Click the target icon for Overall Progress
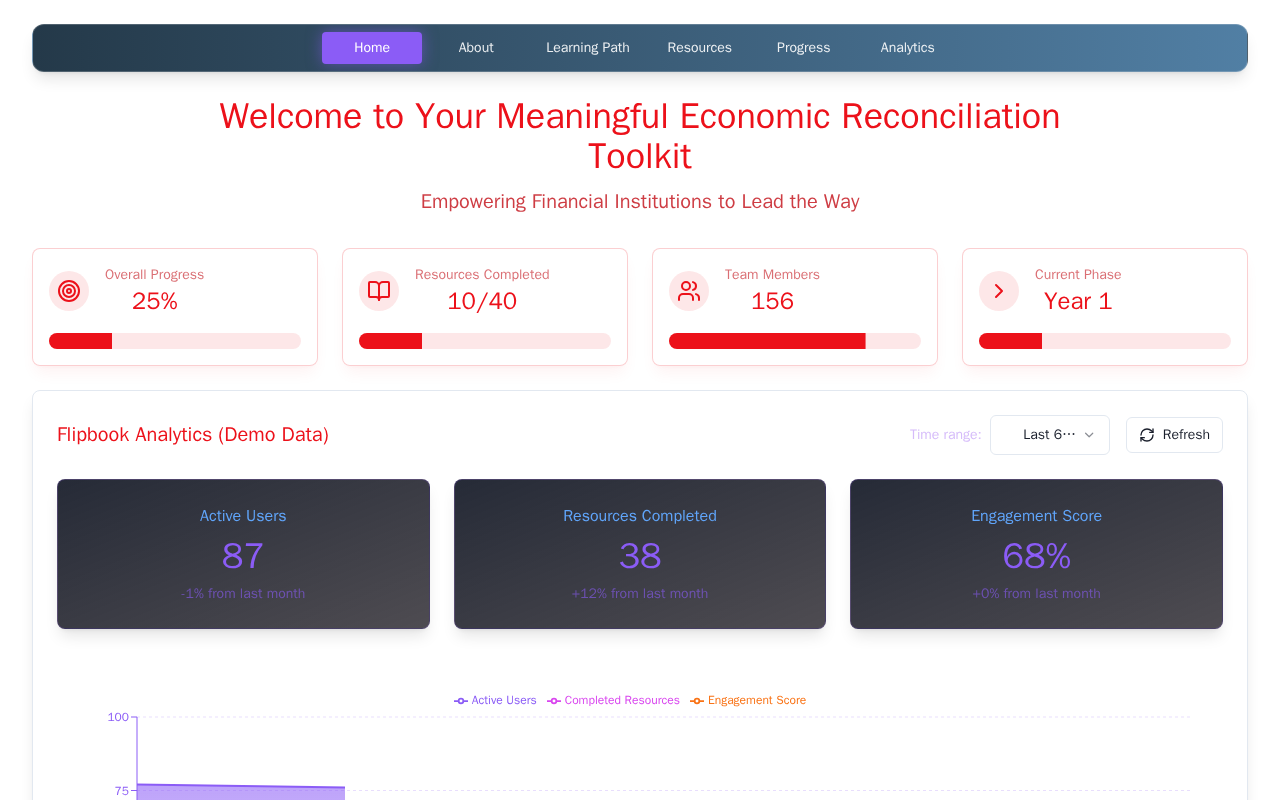The height and width of the screenshot is (800, 1280). [69, 291]
